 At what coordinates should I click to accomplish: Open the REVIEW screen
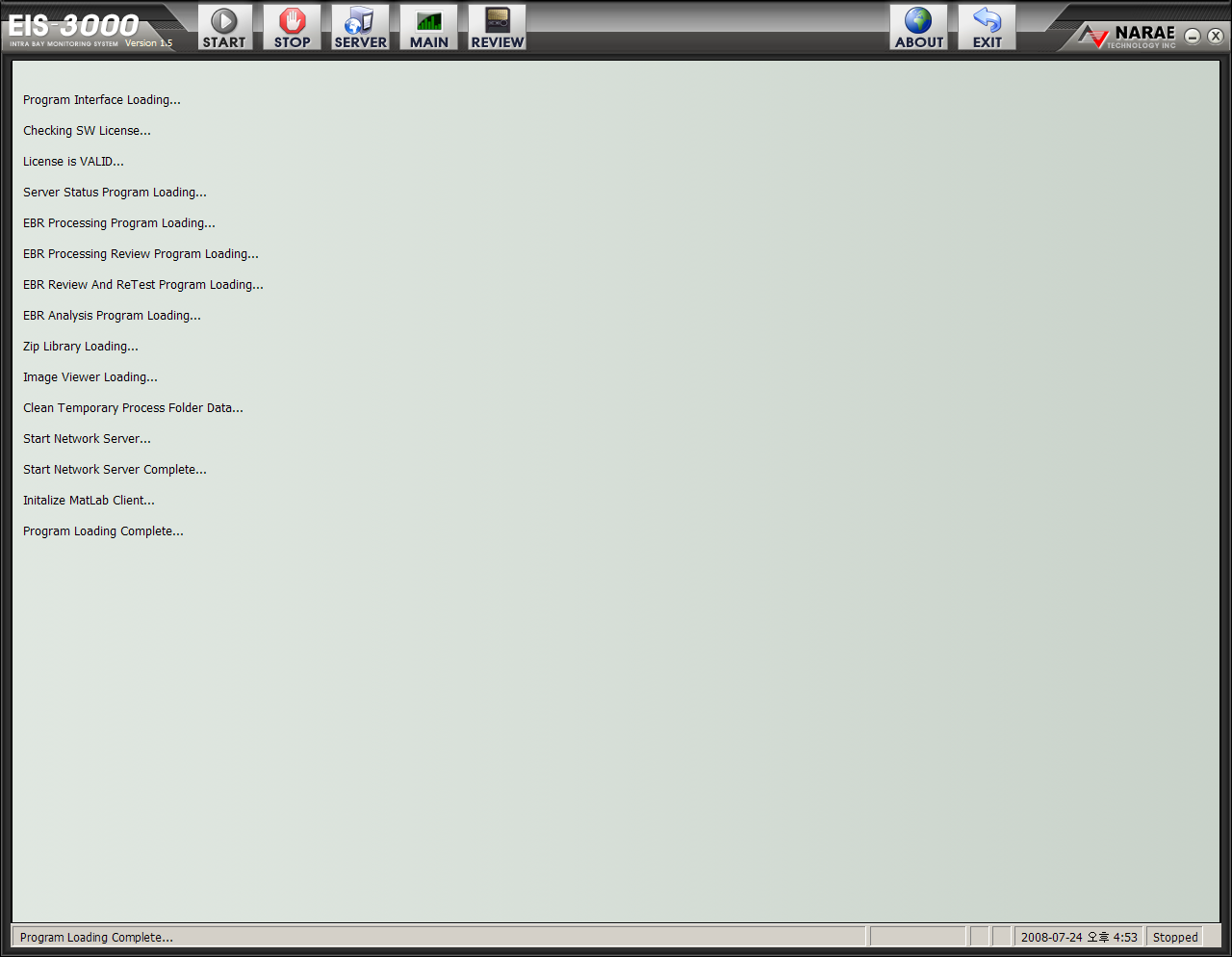(497, 27)
